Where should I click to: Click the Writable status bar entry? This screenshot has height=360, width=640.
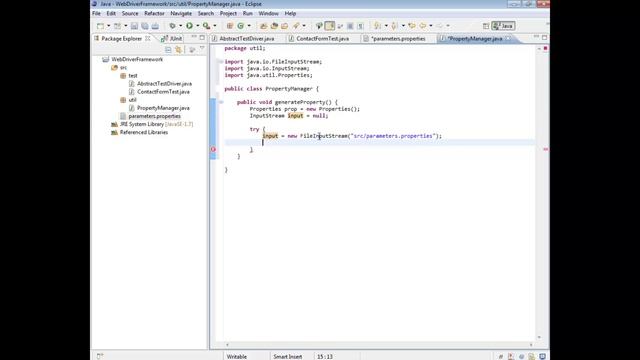(x=237, y=356)
